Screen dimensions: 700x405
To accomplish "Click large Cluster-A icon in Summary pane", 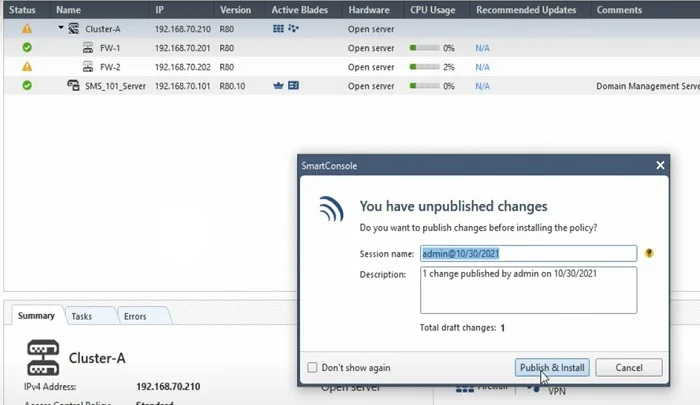I will (x=43, y=358).
